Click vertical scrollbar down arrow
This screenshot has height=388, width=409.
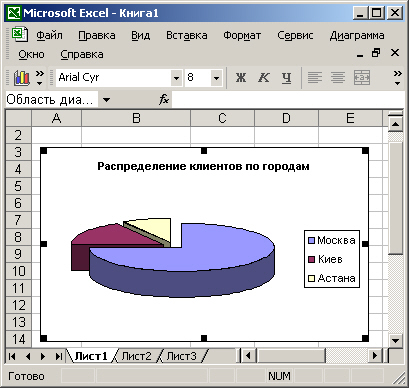pos(396,341)
